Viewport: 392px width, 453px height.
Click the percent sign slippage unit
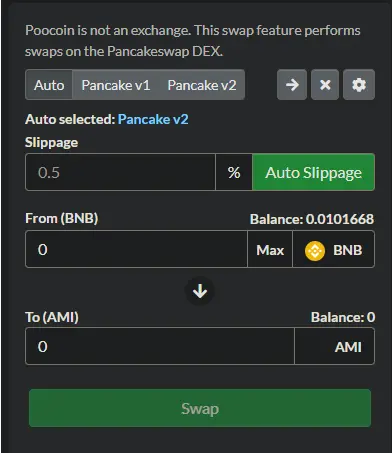pos(234,172)
